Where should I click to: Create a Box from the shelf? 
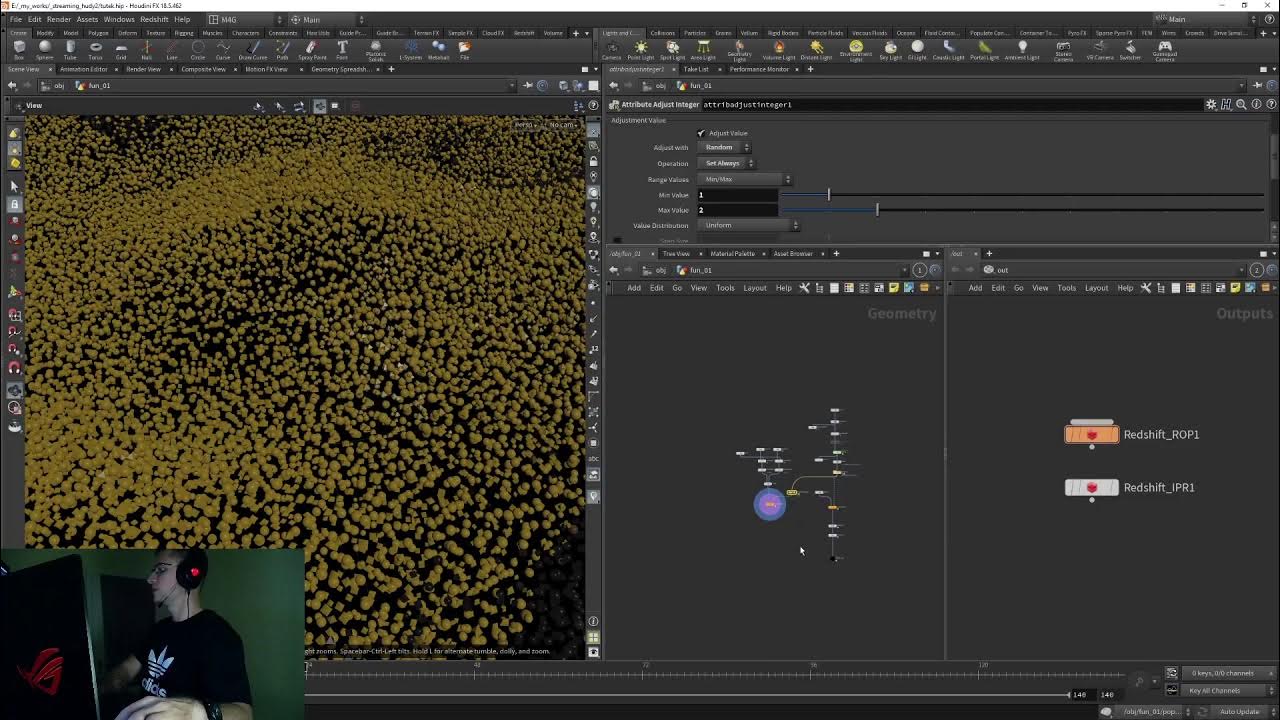(x=19, y=49)
